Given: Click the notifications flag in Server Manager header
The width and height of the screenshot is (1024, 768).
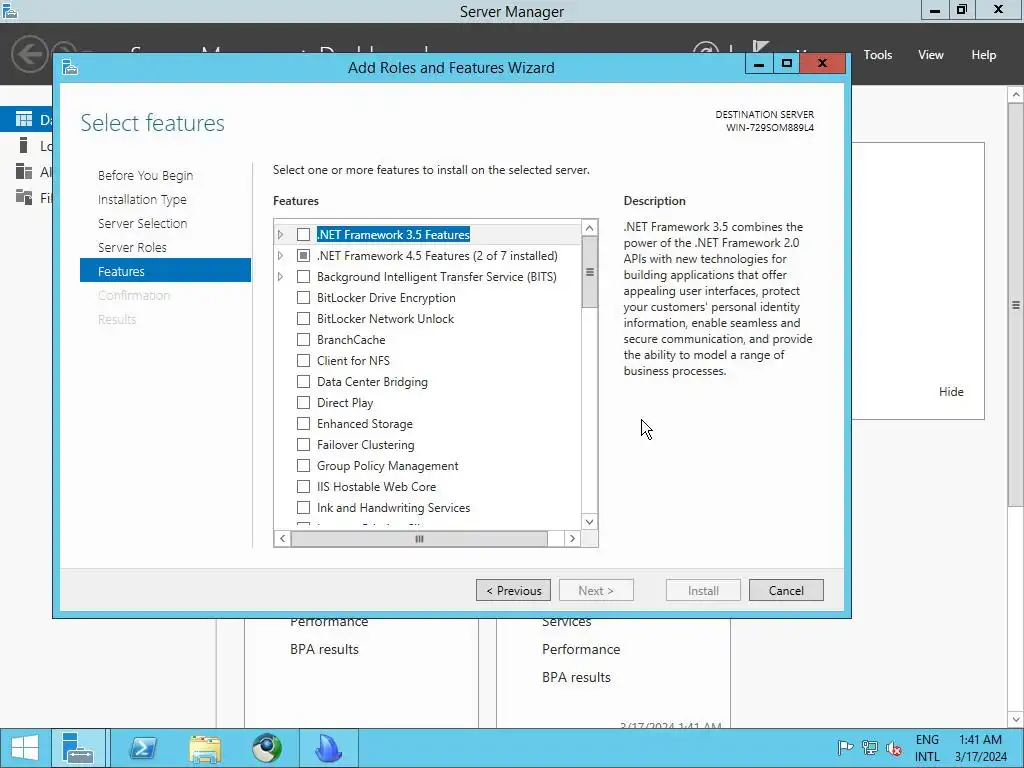Looking at the screenshot, I should pos(760,47).
